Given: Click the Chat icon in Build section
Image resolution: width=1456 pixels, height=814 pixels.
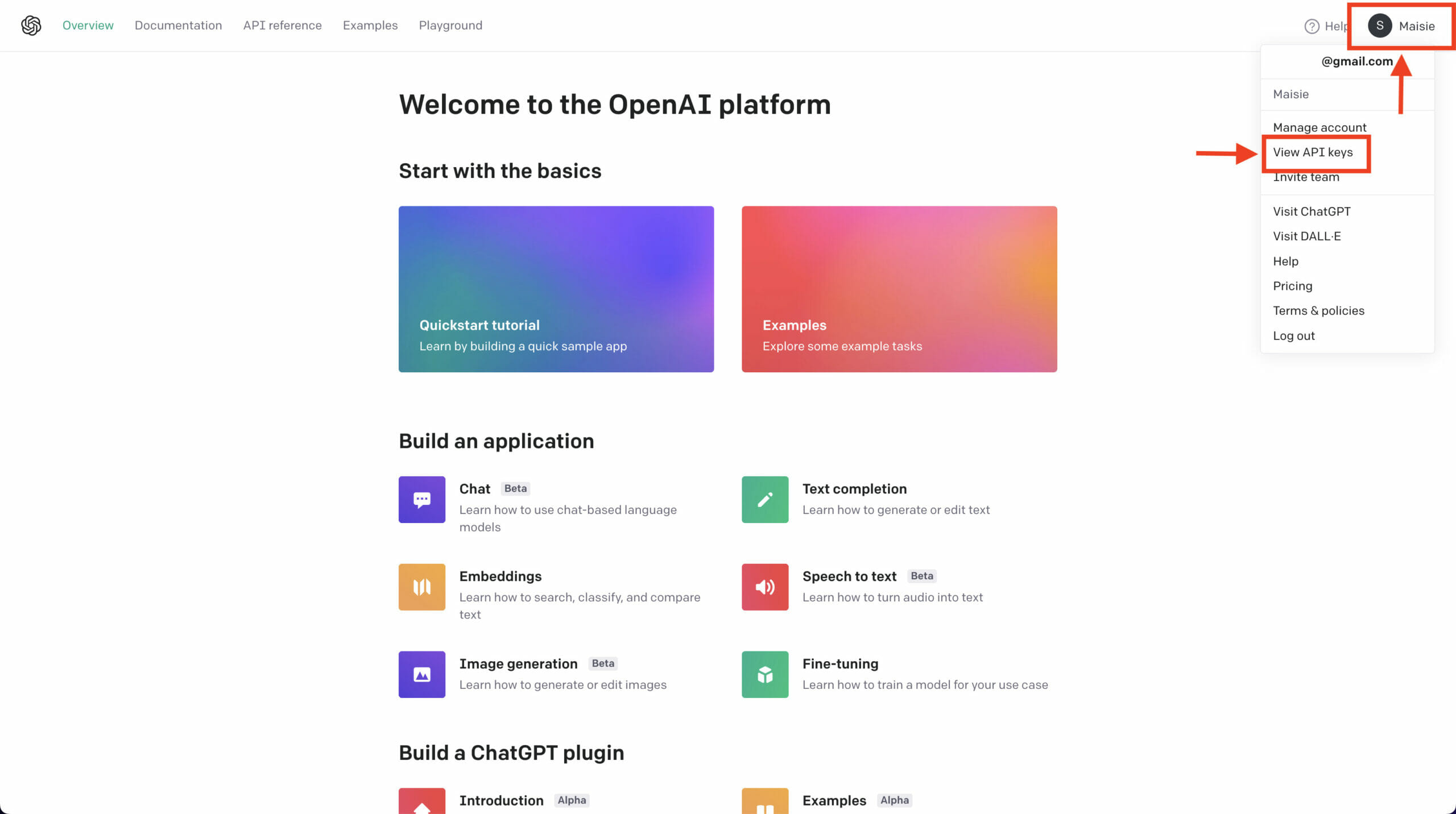Looking at the screenshot, I should (x=421, y=500).
